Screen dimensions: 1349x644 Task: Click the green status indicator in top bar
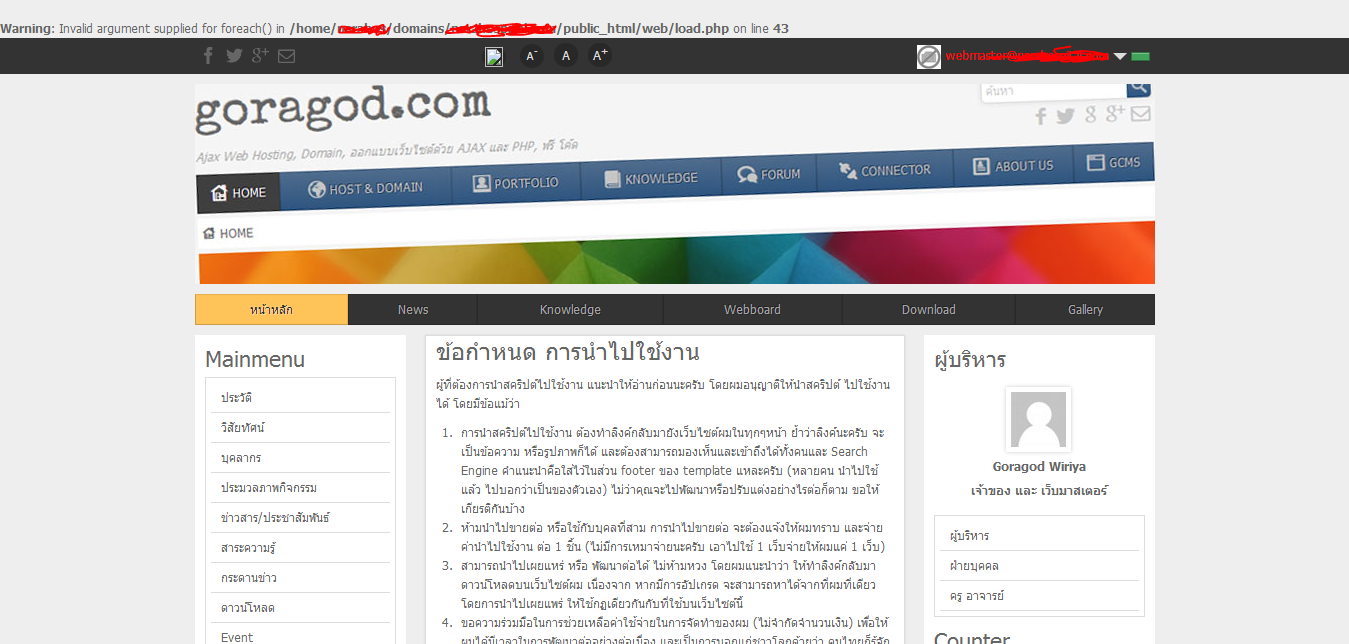(1140, 57)
